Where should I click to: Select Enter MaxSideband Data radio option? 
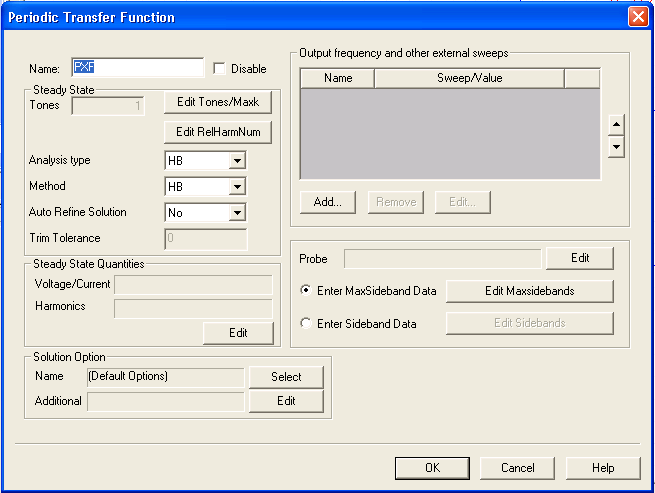[x=307, y=291]
